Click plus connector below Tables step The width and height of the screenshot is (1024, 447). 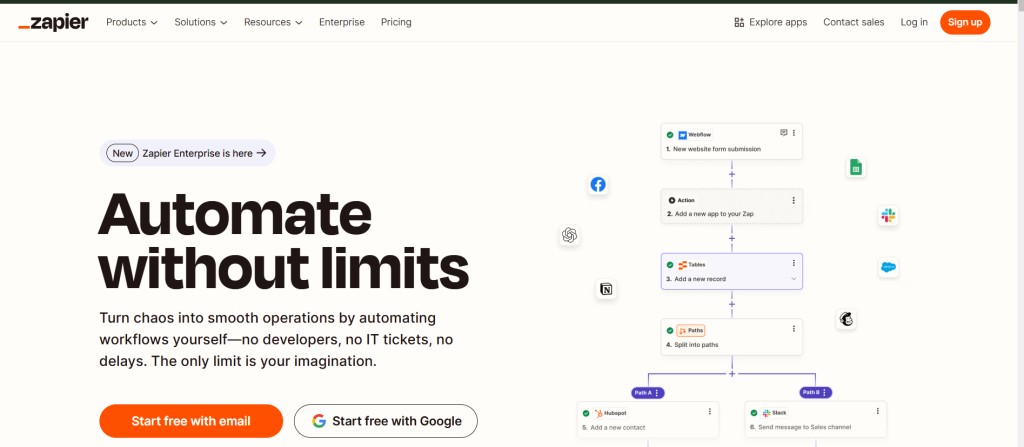point(731,304)
